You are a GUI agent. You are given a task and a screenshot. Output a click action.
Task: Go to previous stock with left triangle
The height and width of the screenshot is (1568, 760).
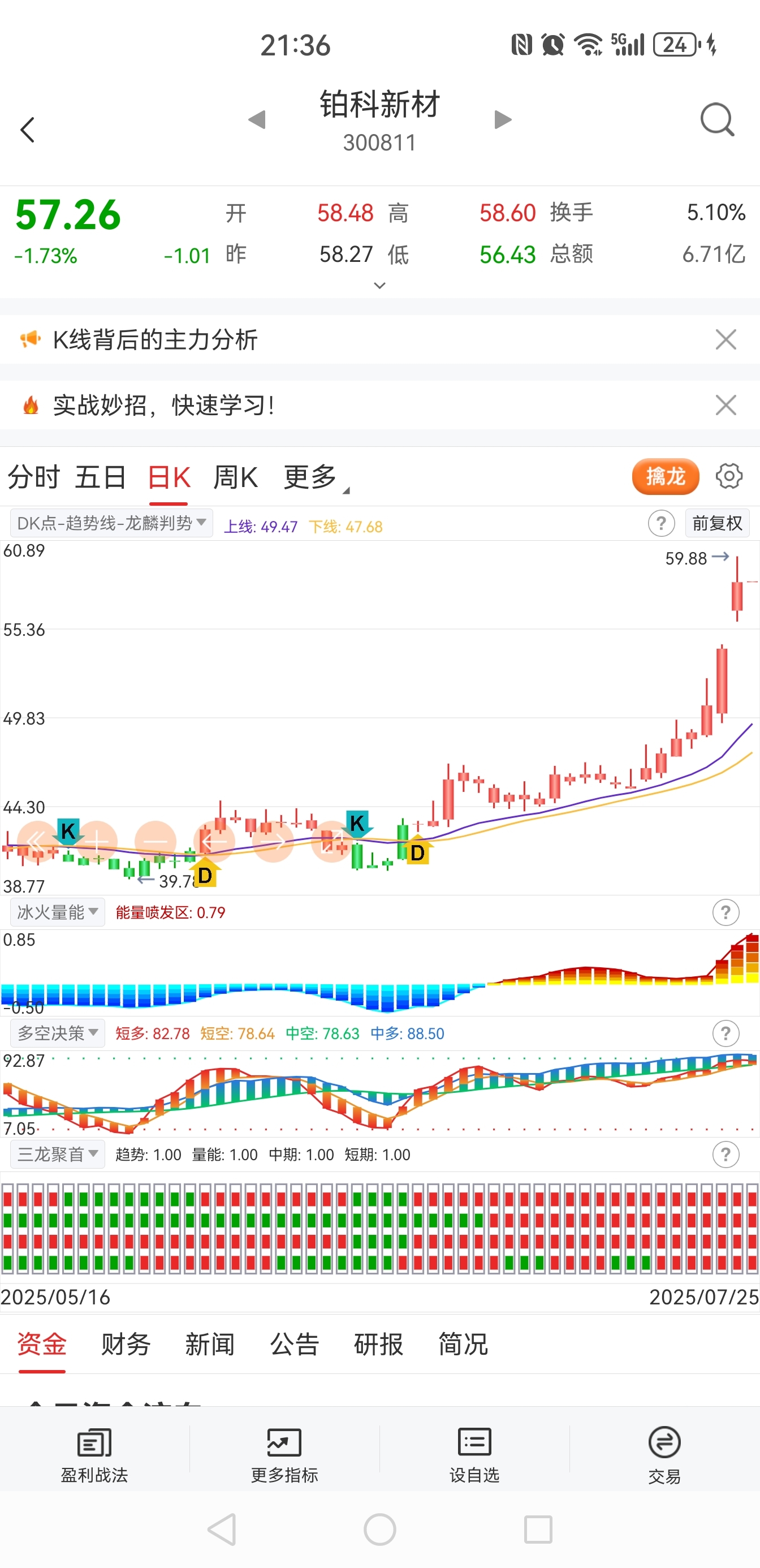coord(257,119)
